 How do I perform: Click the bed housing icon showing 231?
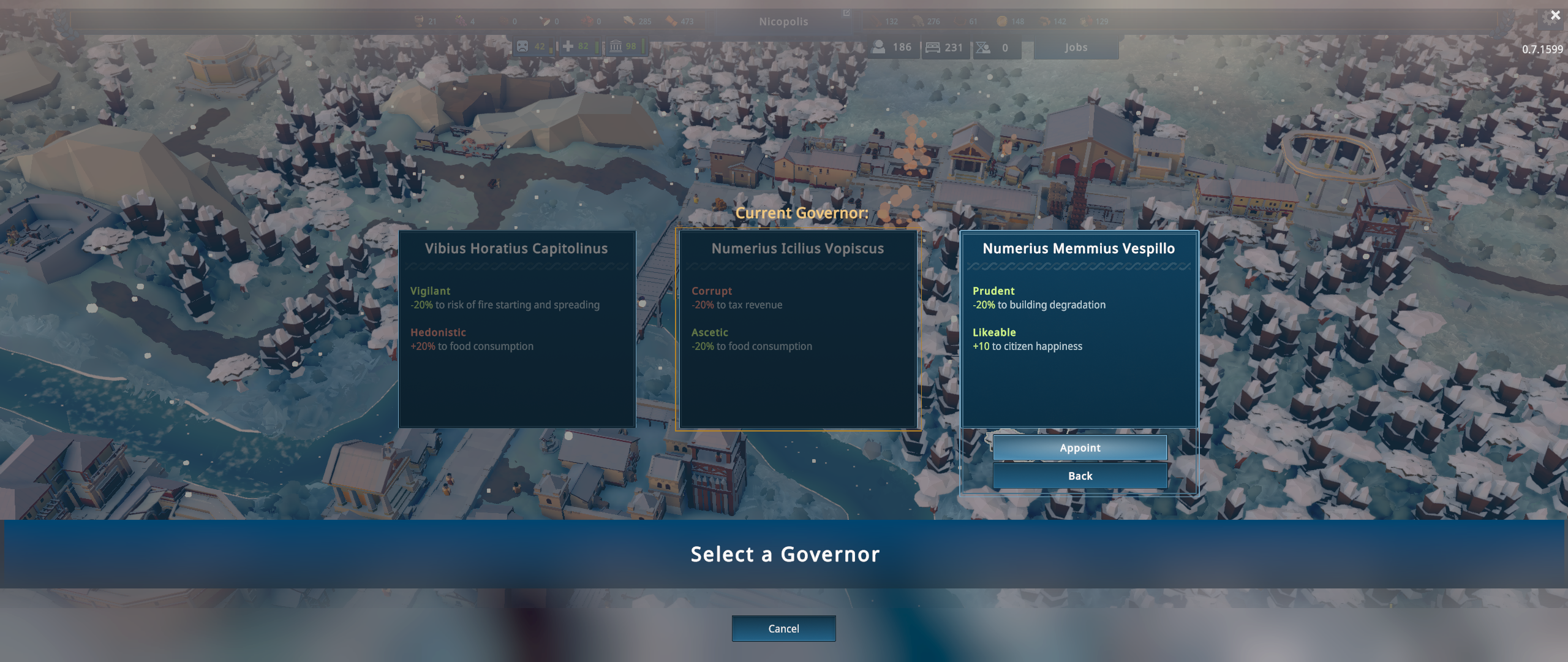[x=932, y=47]
